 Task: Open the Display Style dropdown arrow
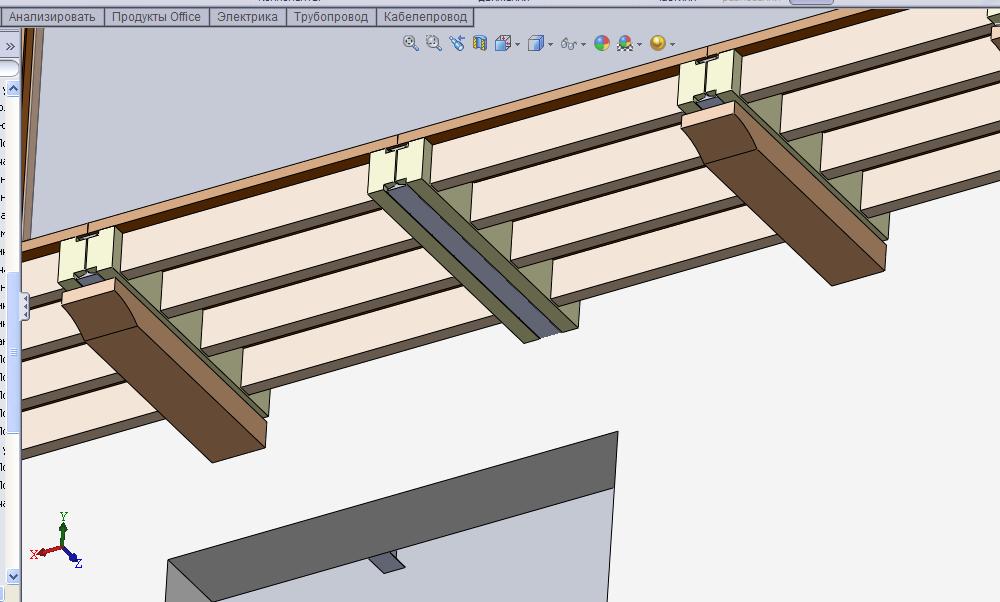(x=551, y=44)
